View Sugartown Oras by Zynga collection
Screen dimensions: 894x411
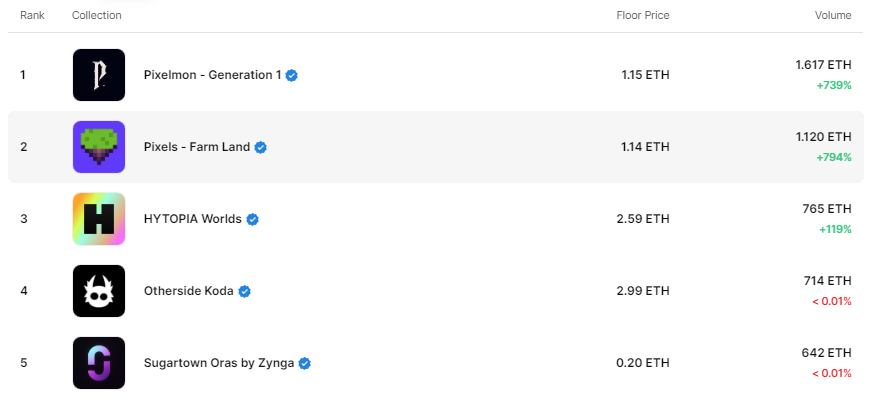point(219,363)
